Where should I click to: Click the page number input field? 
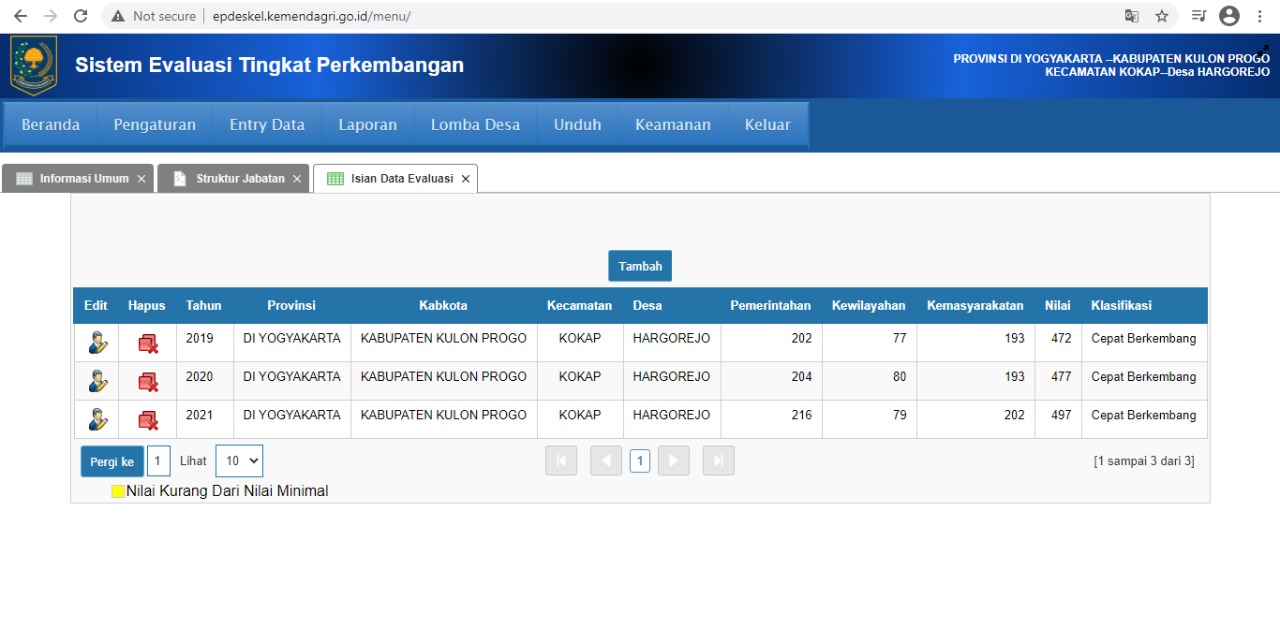tap(158, 461)
